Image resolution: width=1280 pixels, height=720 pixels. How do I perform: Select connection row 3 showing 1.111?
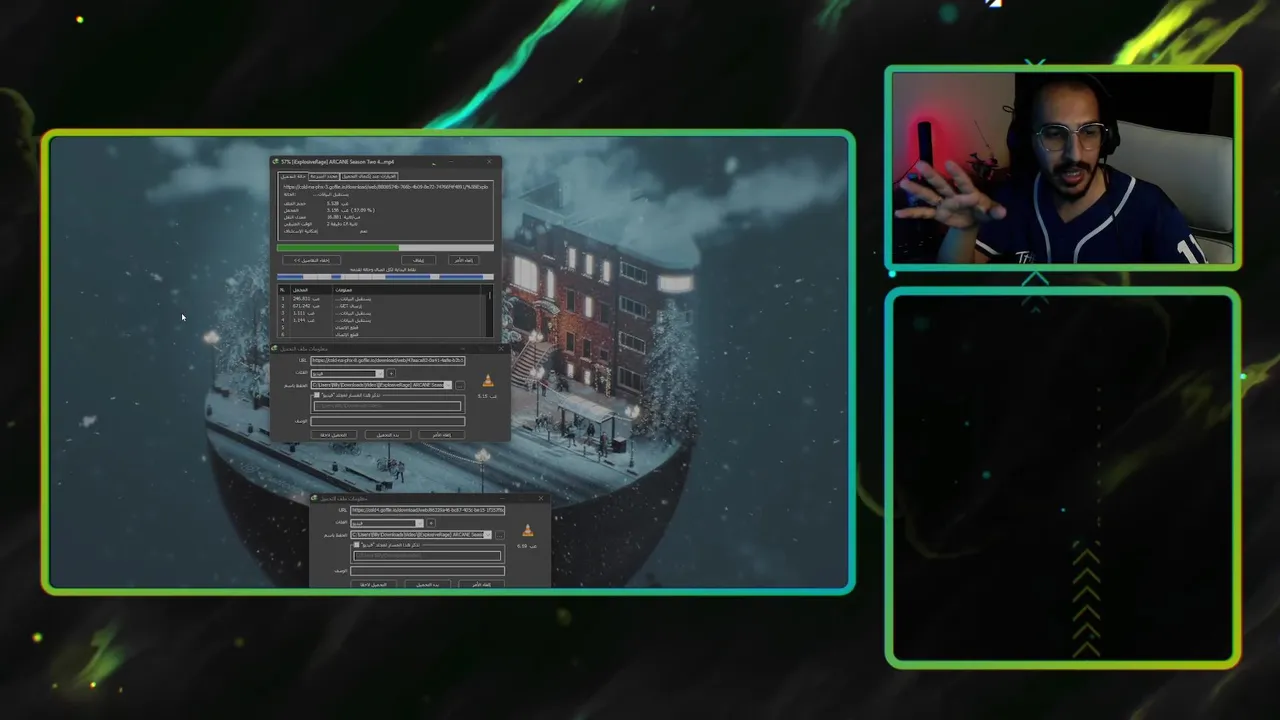382,313
